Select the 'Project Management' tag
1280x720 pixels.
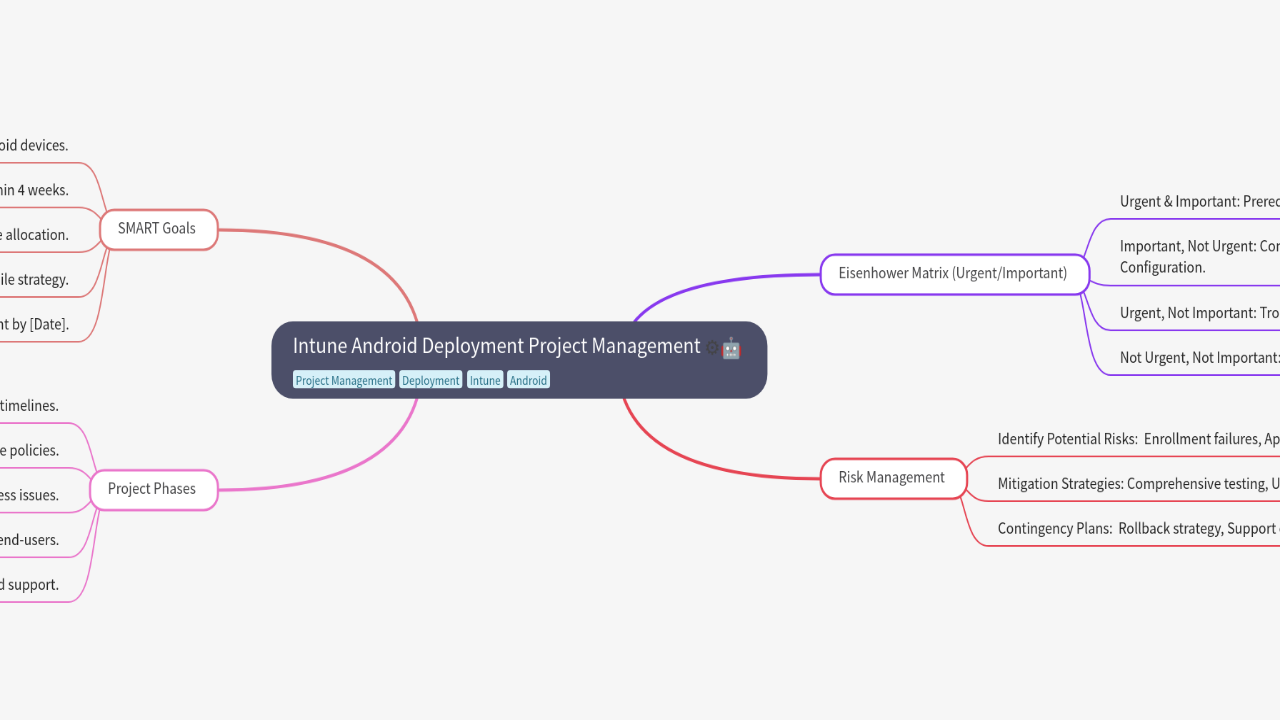344,380
